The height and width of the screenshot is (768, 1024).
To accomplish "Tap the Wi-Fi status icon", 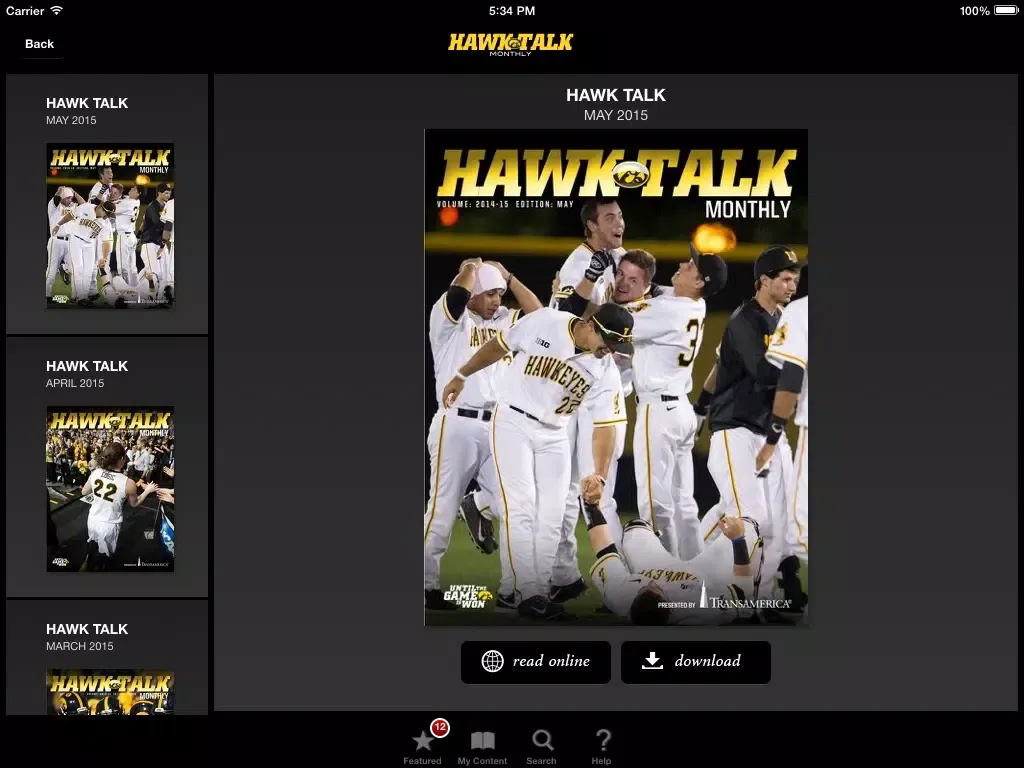I will point(57,10).
